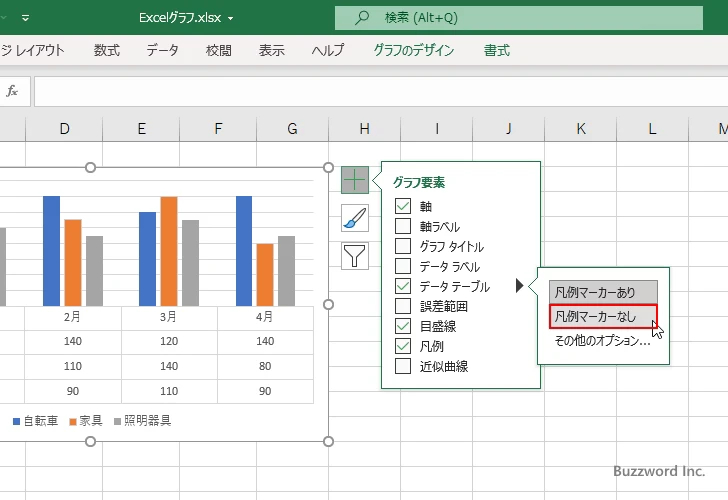Click the search magnifier icon
Viewport: 728px width, 500px height.
362,18
